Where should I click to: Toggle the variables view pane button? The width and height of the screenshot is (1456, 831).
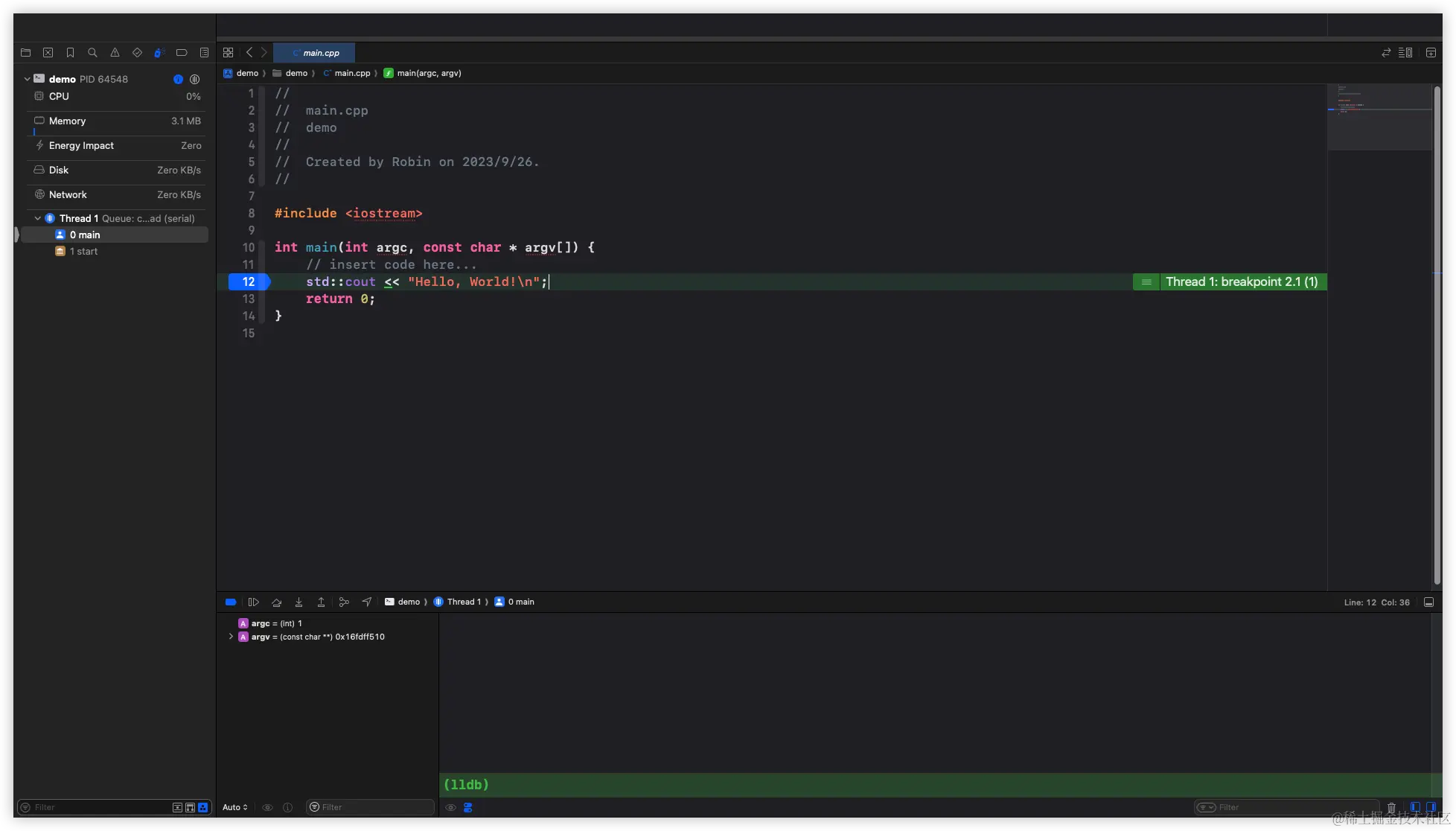coord(1415,807)
